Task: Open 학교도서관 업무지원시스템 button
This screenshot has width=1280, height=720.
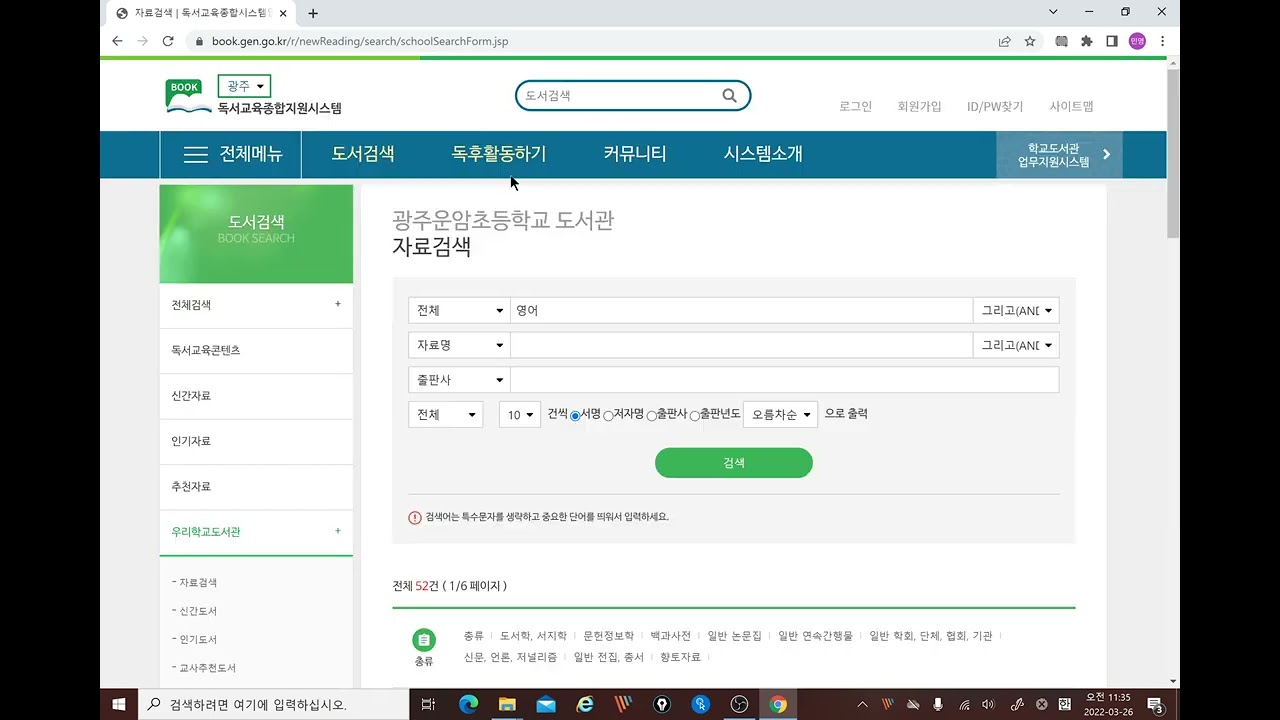Action: click(1060, 155)
